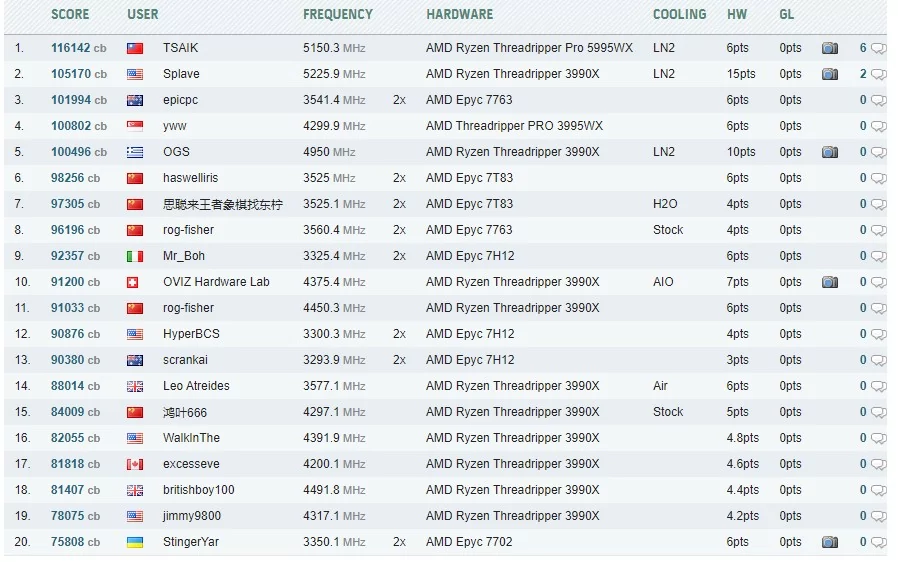Sort by the USER column header
Image resolution: width=898 pixels, height=562 pixels.
pos(143,14)
